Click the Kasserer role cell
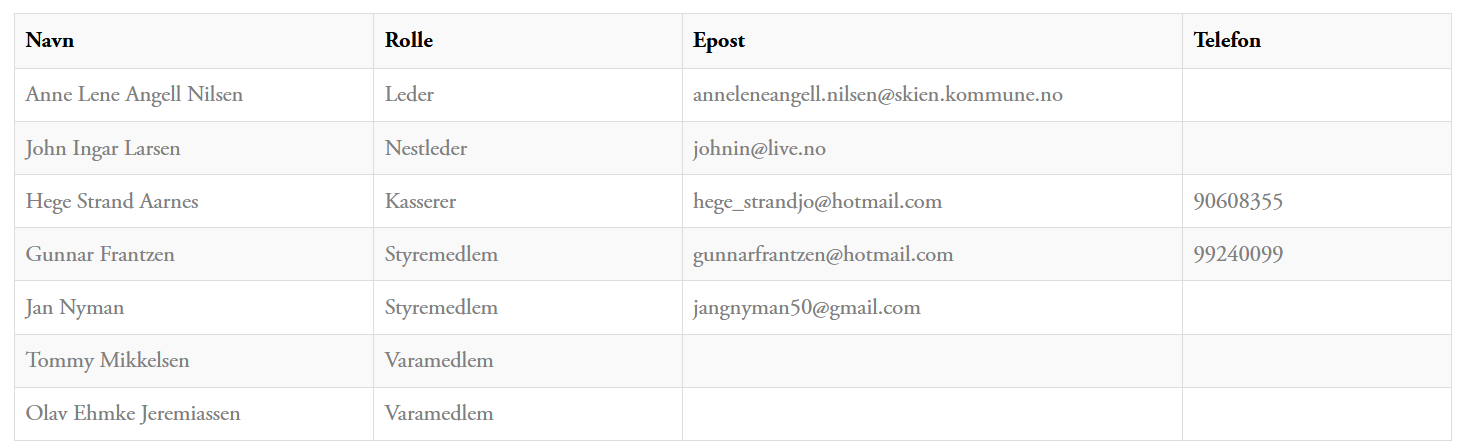This screenshot has width=1465, height=445. 420,202
